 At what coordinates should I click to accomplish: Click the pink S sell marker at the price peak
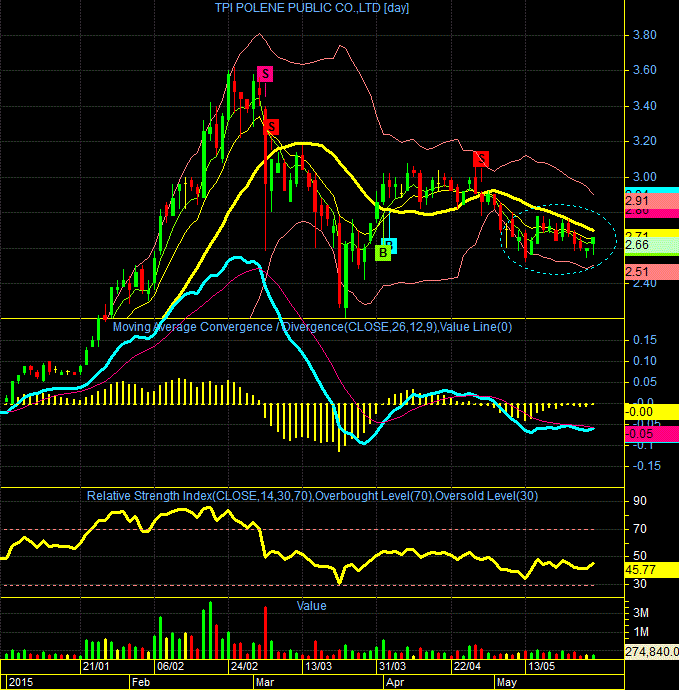[265, 74]
